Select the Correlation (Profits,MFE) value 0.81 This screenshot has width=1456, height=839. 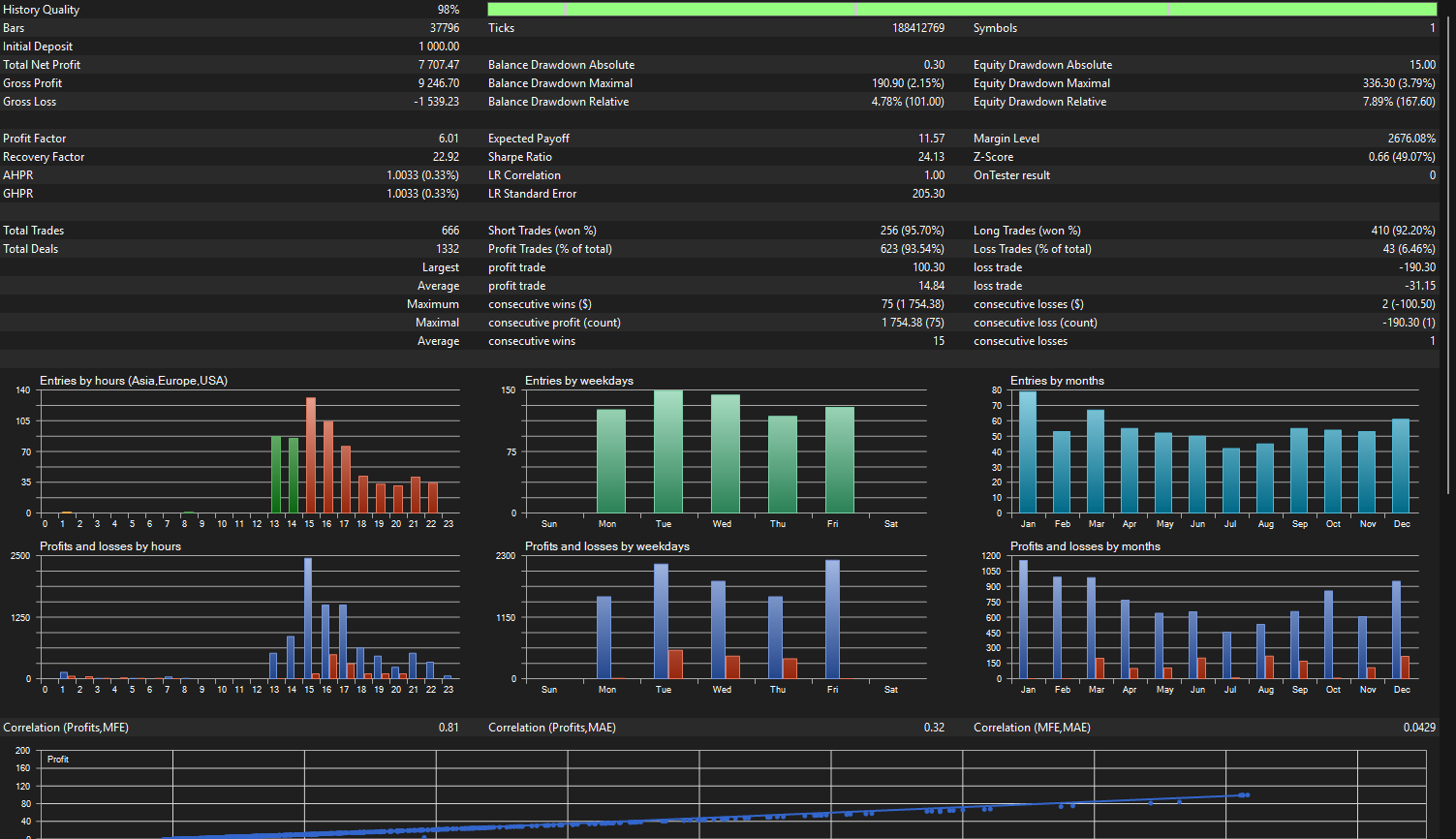click(x=449, y=728)
